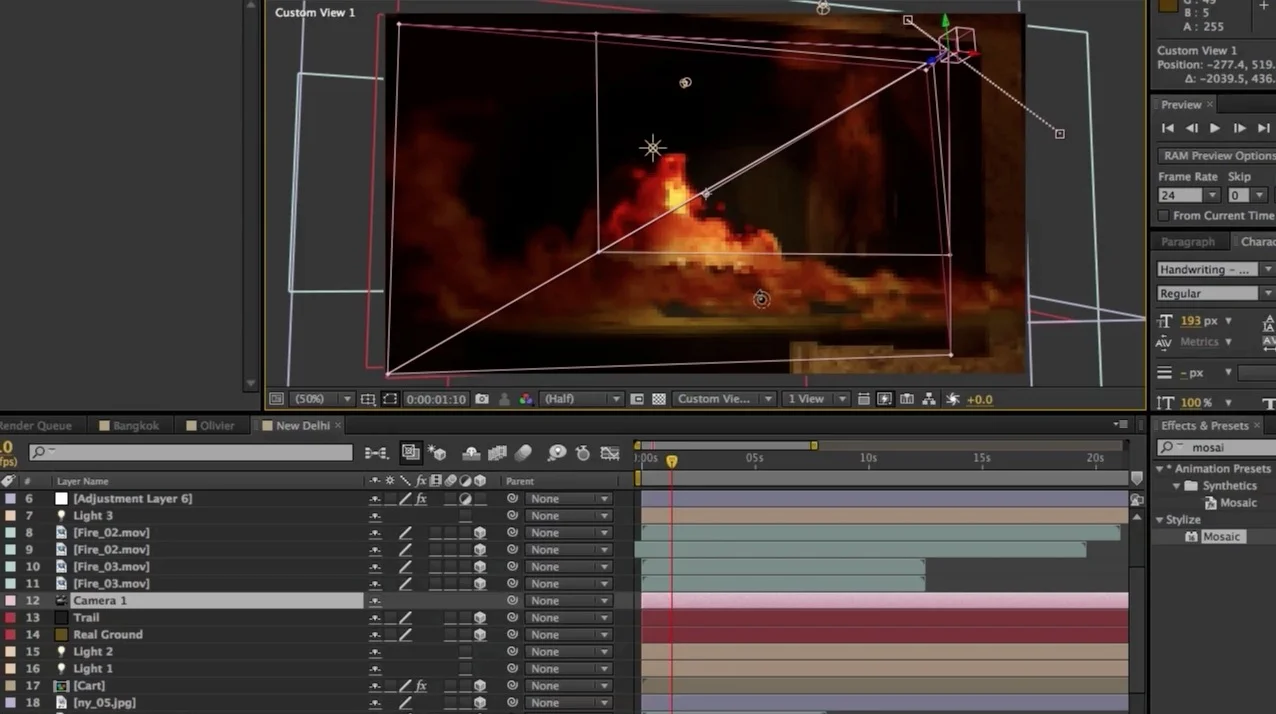
Task: Open the graph editor icon
Action: 609,453
